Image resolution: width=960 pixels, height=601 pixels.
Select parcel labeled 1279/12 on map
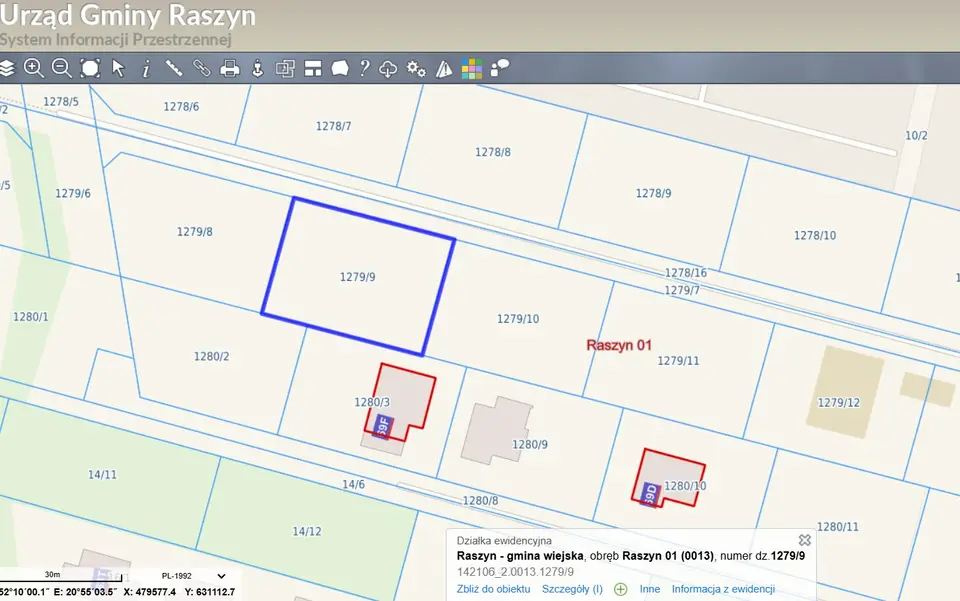tap(839, 403)
